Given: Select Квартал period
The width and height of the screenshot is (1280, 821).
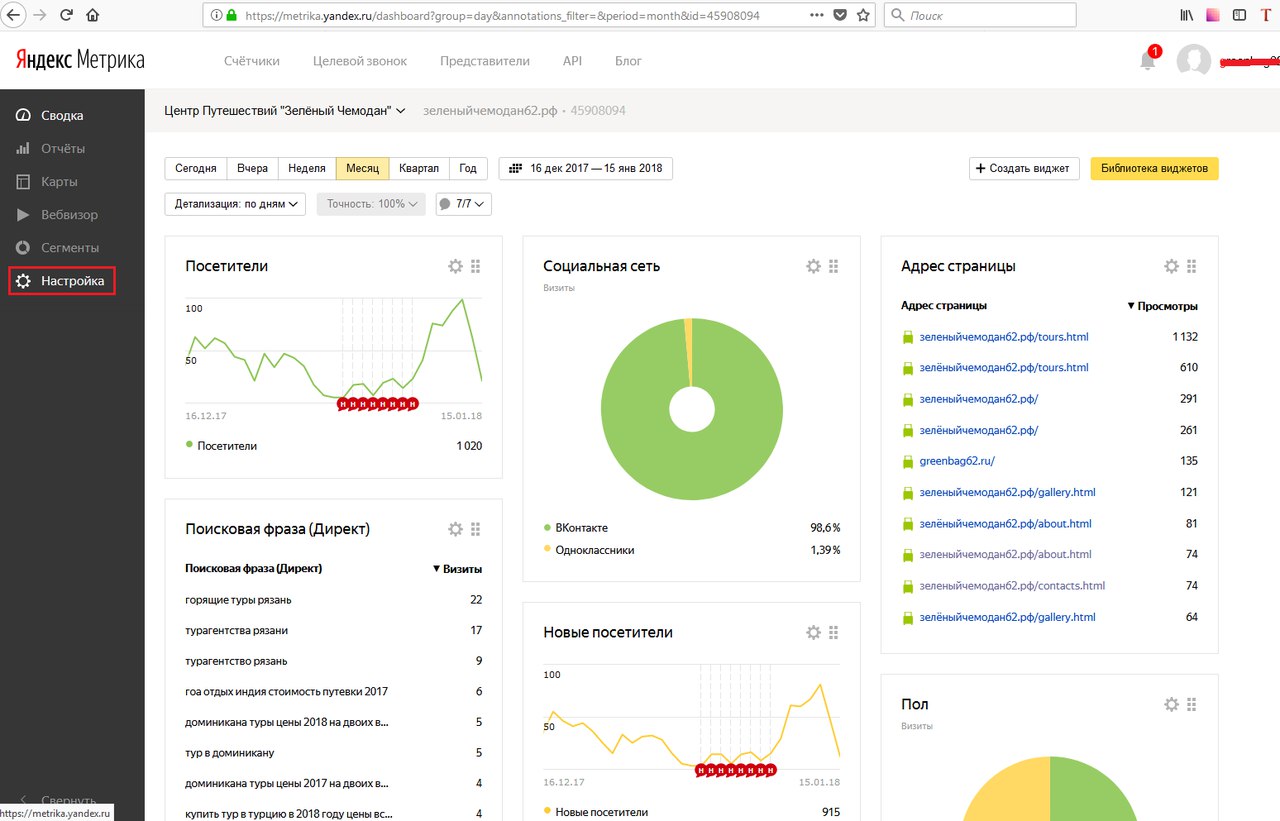Looking at the screenshot, I should (418, 168).
